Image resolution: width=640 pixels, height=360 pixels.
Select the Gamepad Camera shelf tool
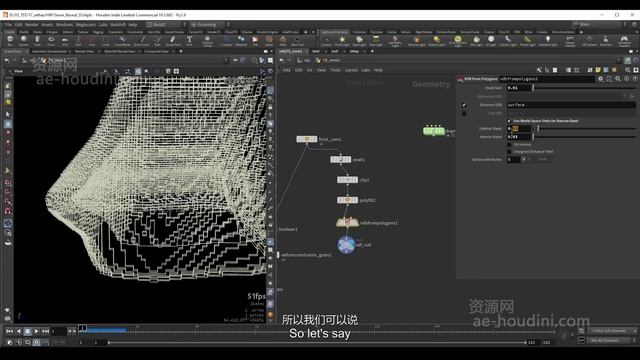tap(624, 40)
